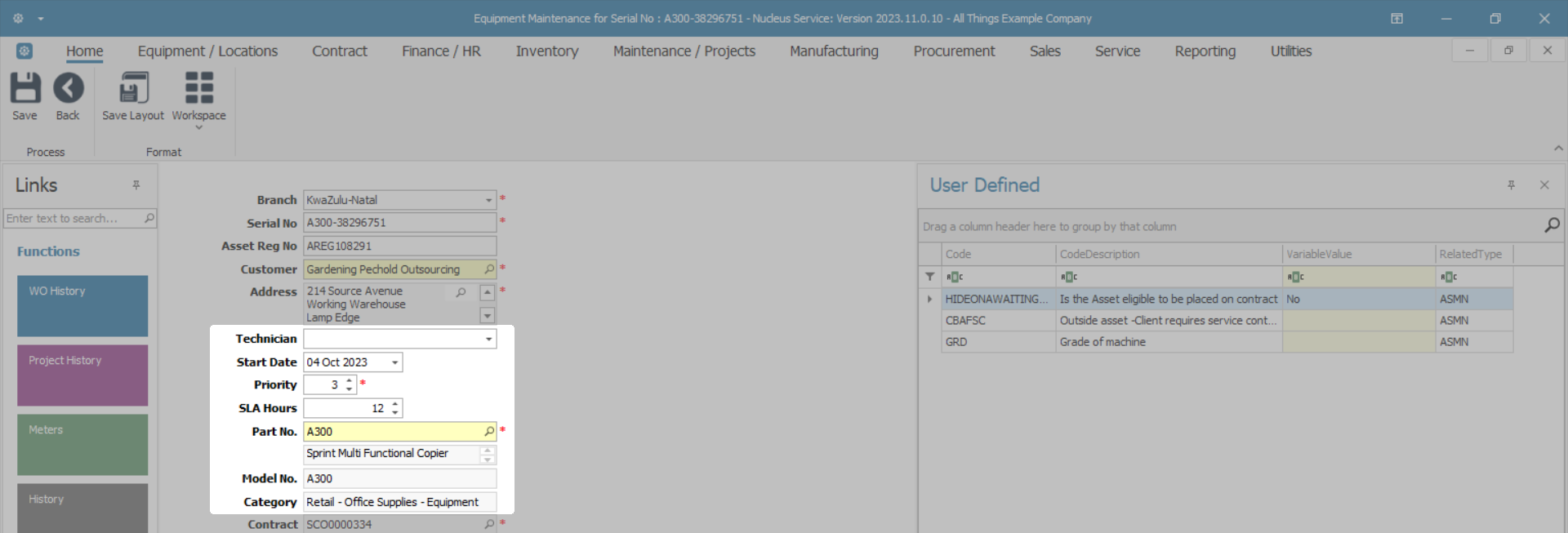1568x533 pixels.
Task: Open the Workspace menu icon
Action: pyautogui.click(x=198, y=87)
